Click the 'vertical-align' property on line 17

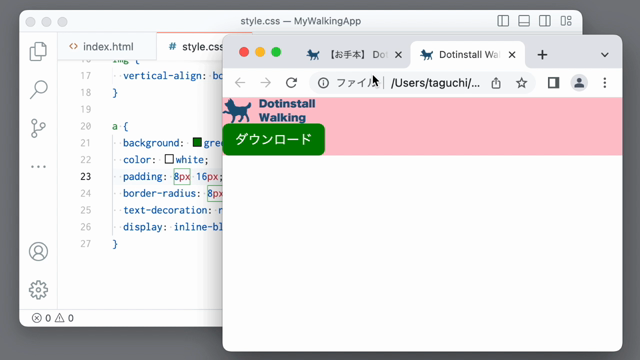(162, 76)
